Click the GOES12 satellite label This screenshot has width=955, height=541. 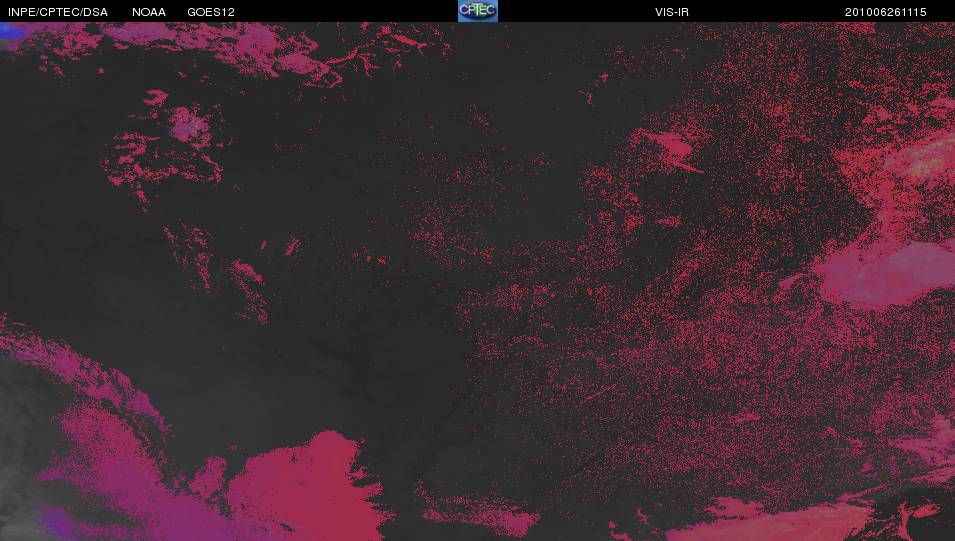click(211, 12)
